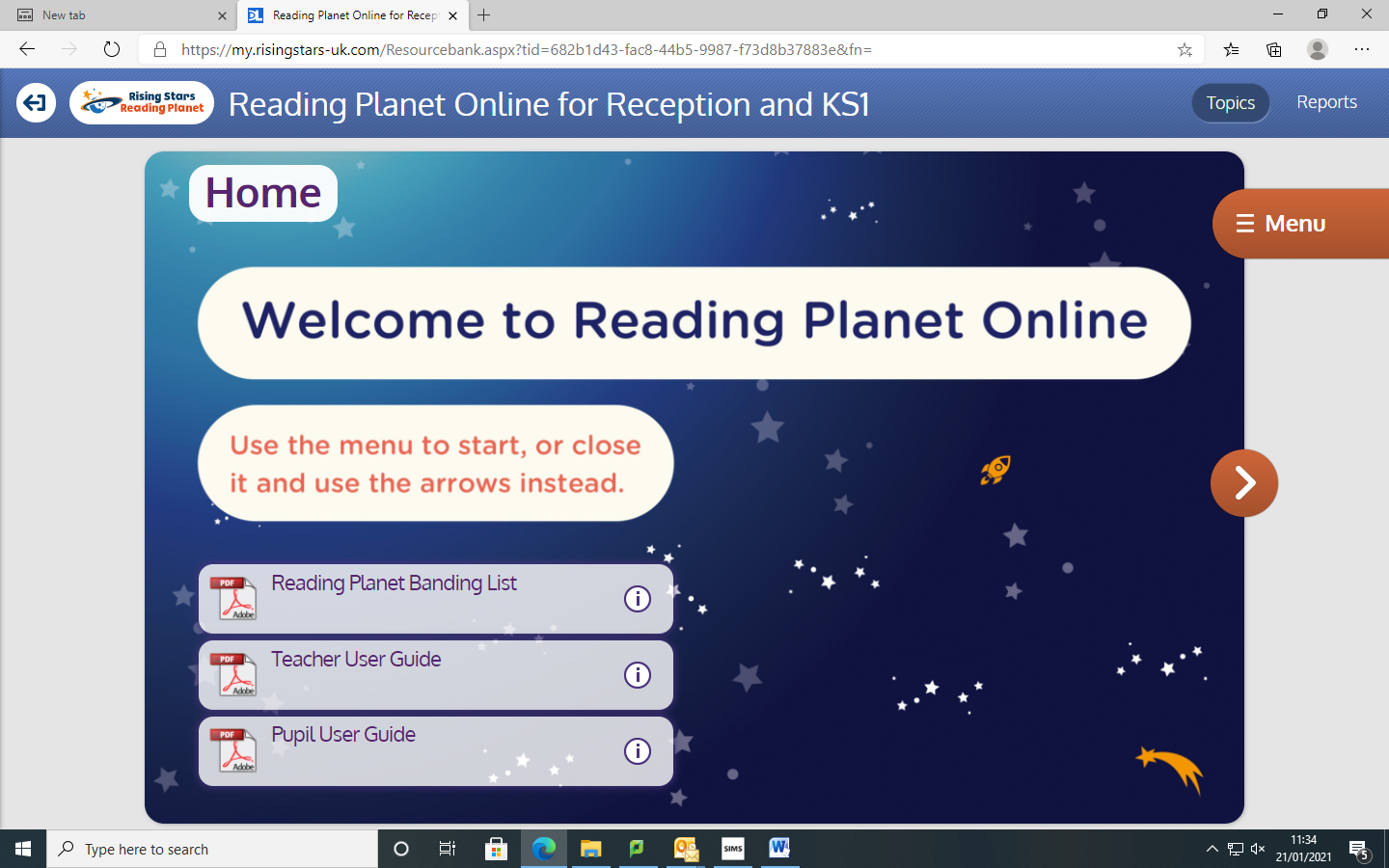Click PDF icon of Pupil User Guide

click(x=234, y=751)
